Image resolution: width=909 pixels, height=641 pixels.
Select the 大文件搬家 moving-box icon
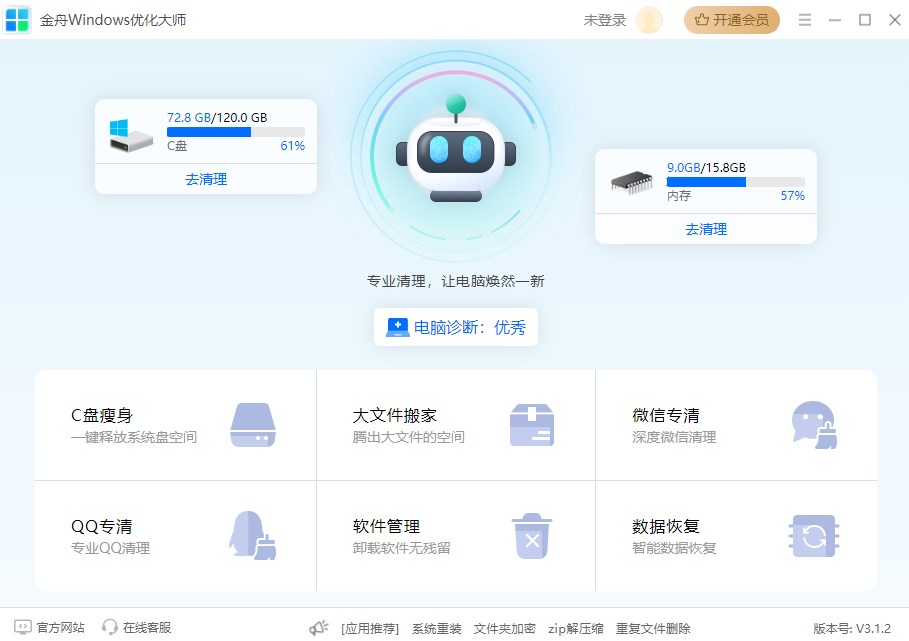pos(533,424)
